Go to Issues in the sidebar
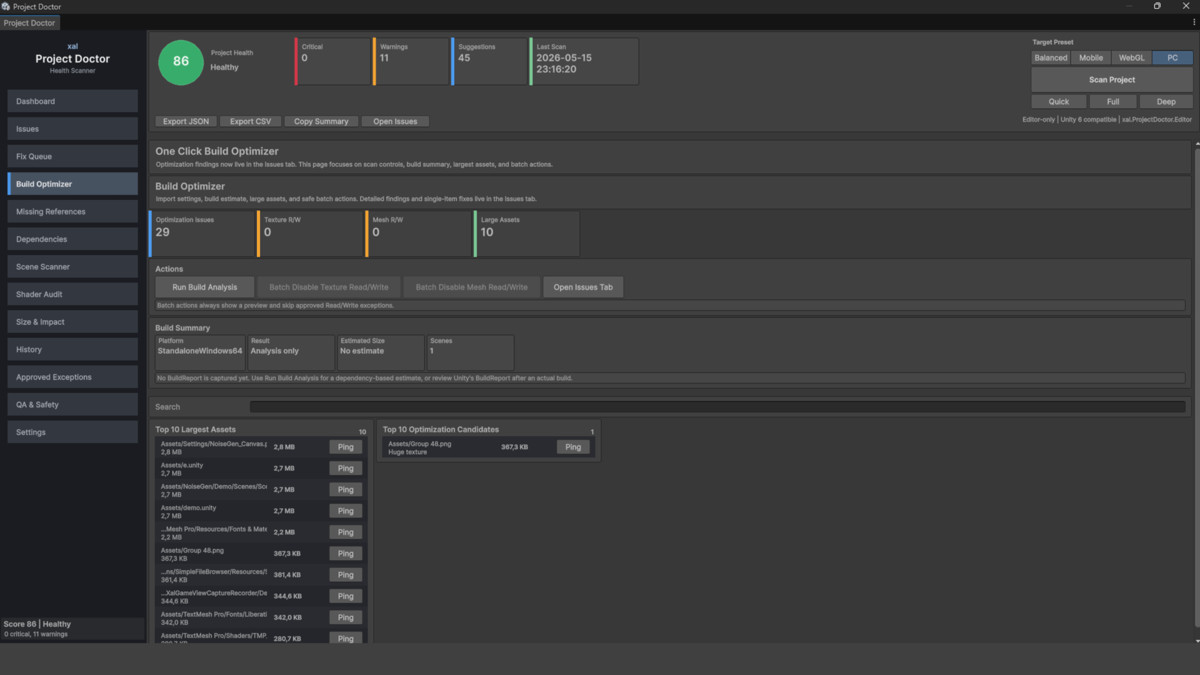Viewport: 1200px width, 675px height. pyautogui.click(x=72, y=129)
